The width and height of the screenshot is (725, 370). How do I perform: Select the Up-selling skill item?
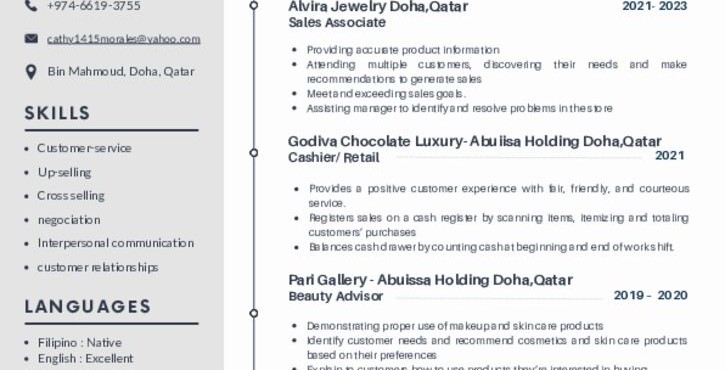click(64, 173)
